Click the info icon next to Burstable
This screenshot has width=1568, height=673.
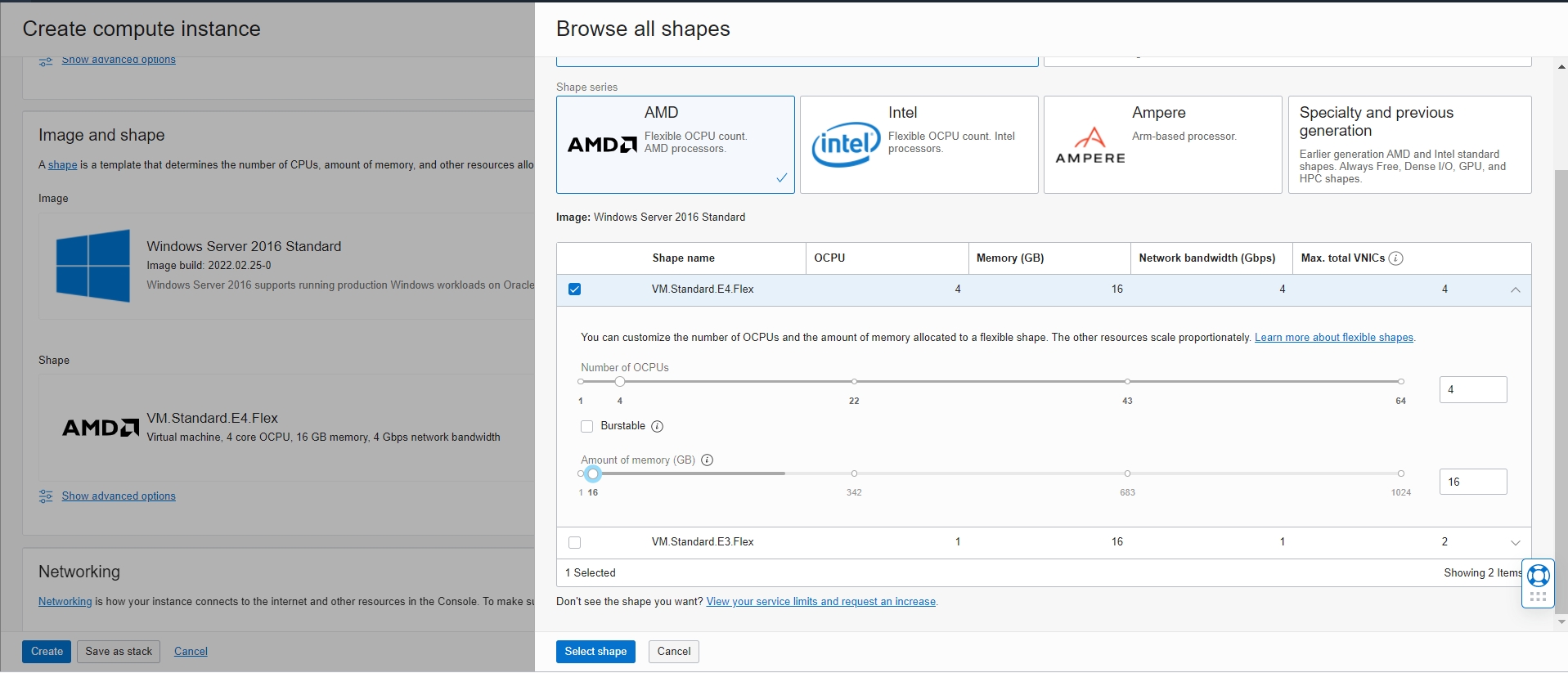[x=657, y=426]
